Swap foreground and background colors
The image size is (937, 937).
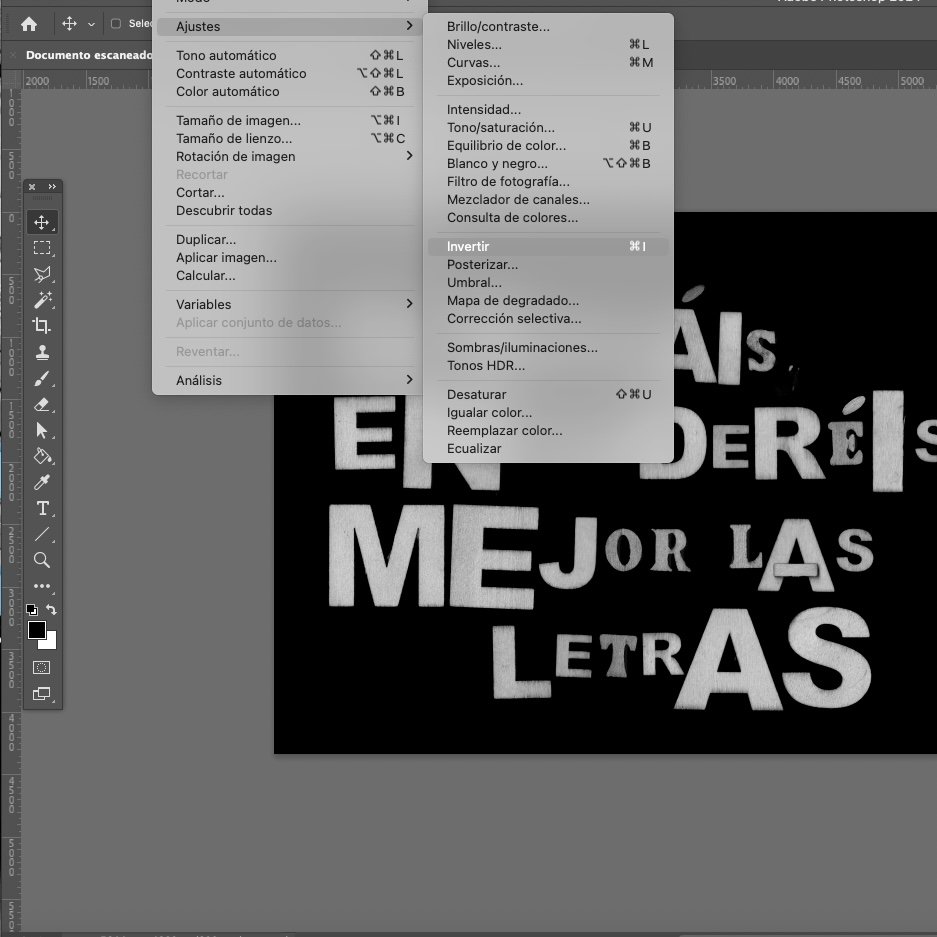pos(52,610)
